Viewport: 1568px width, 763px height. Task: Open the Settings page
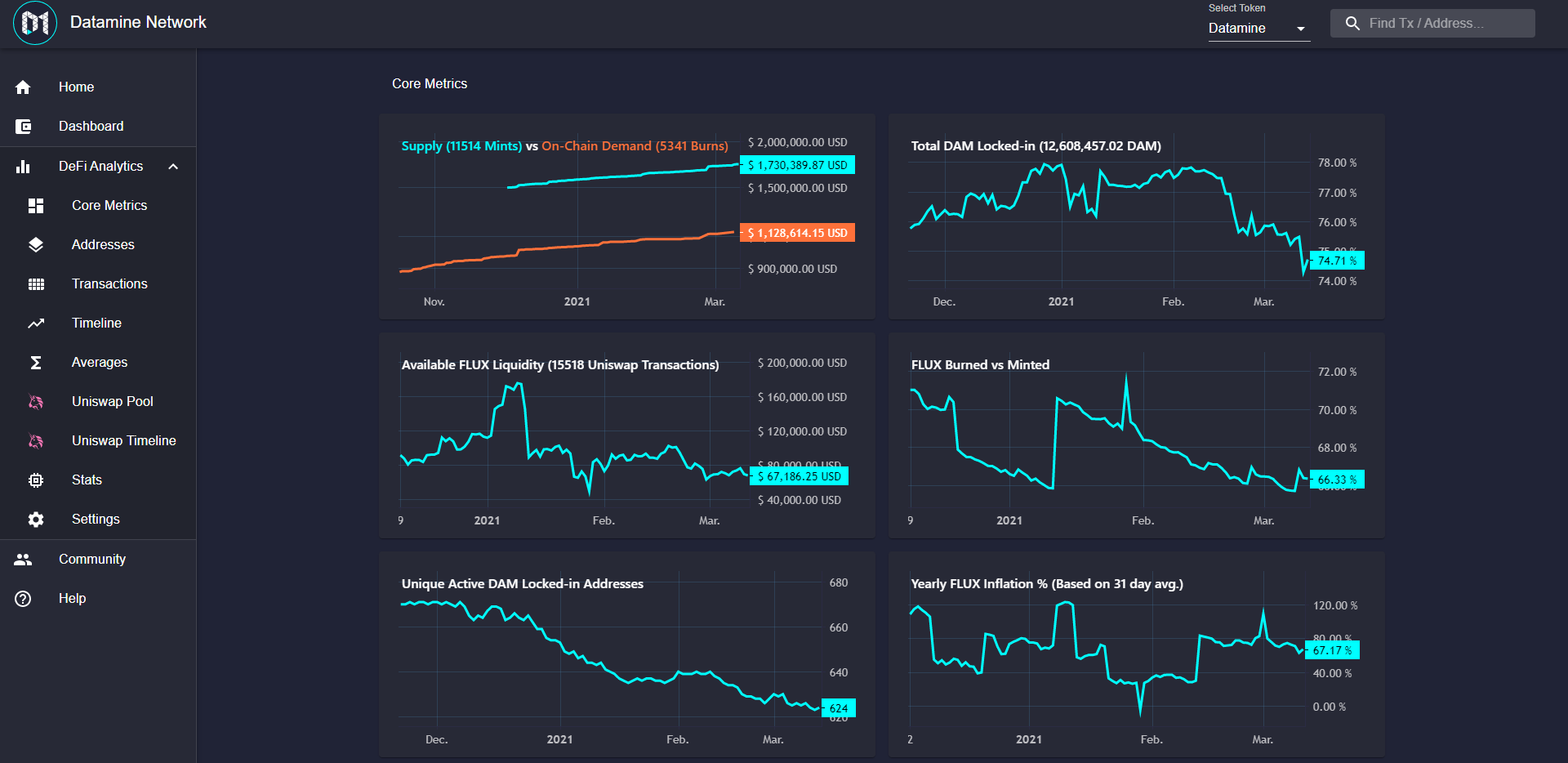[98, 519]
